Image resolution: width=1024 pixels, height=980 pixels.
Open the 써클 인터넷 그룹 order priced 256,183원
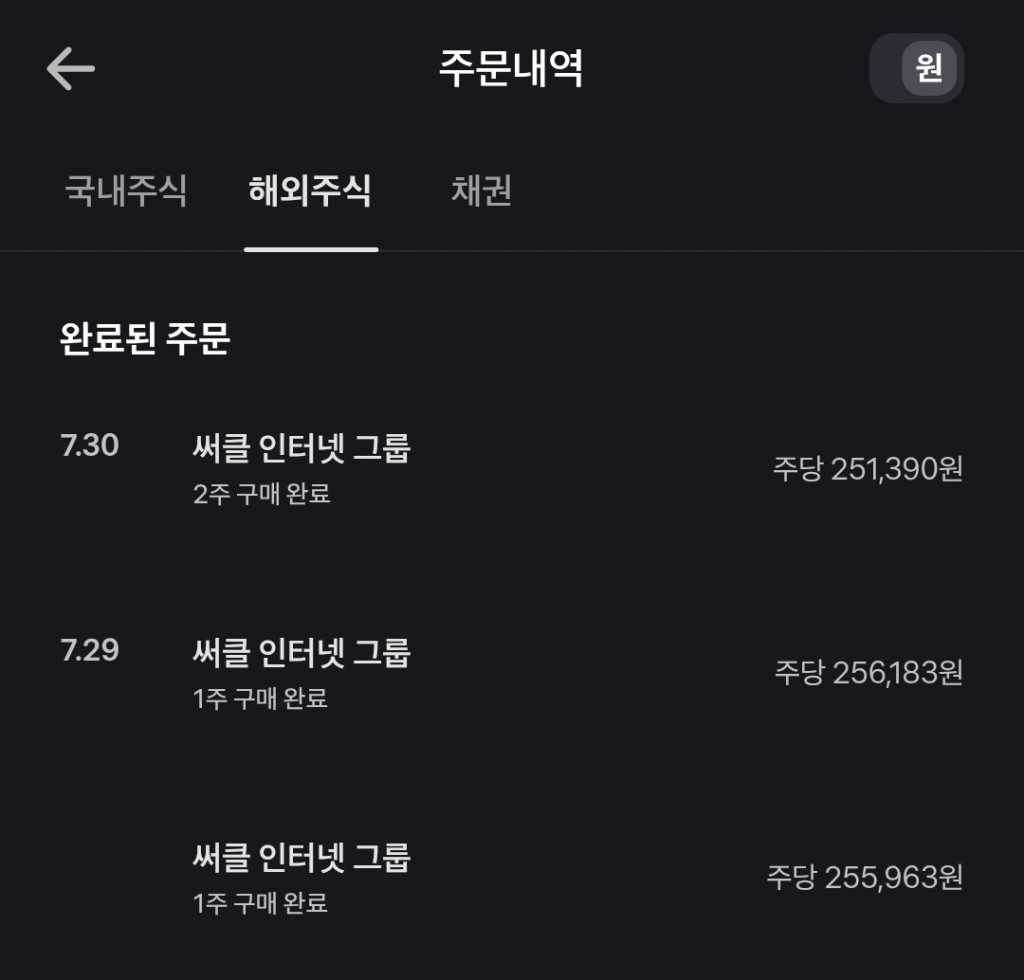(x=301, y=654)
